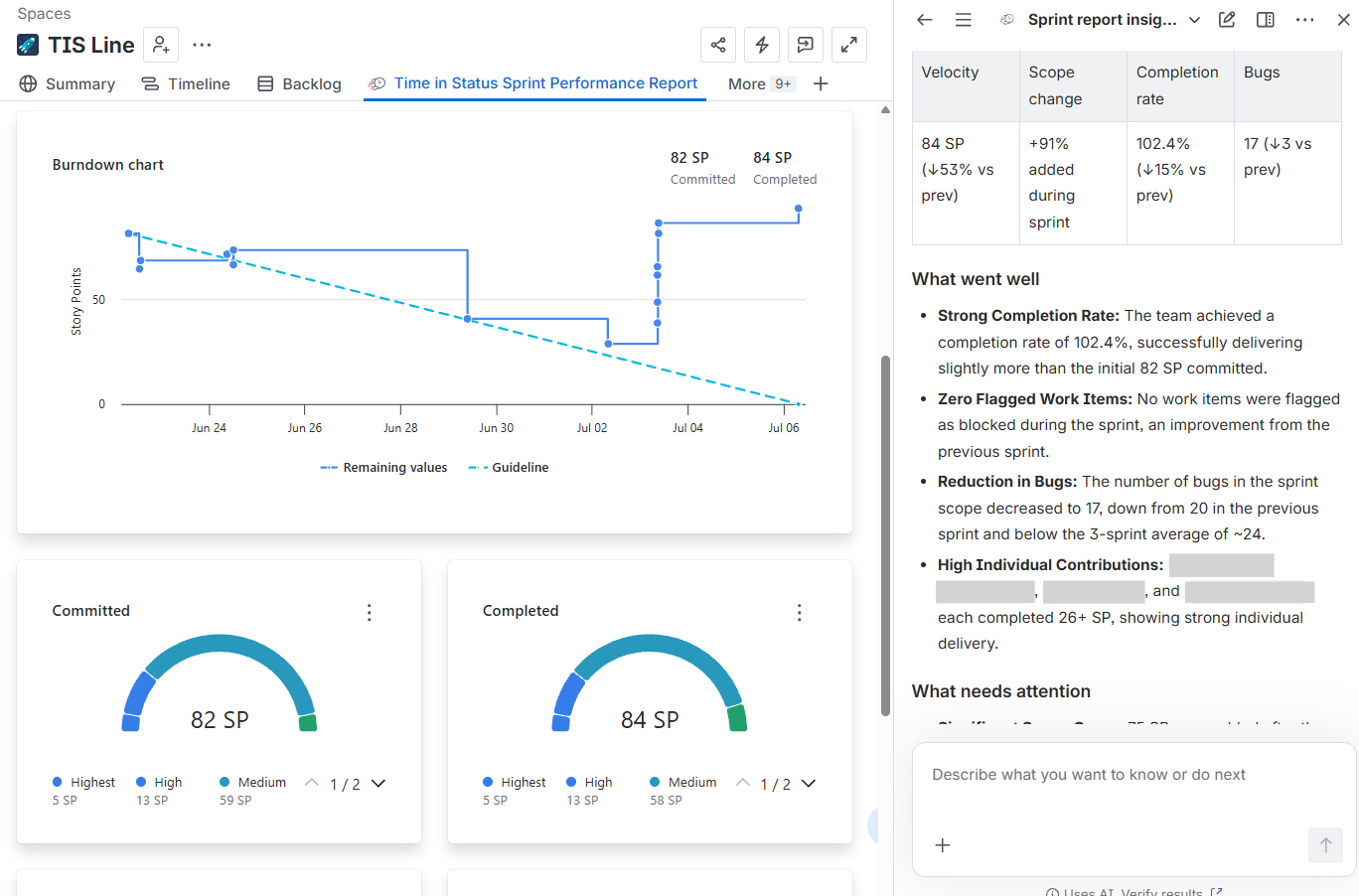Go back using the left arrow icon

coord(925,20)
